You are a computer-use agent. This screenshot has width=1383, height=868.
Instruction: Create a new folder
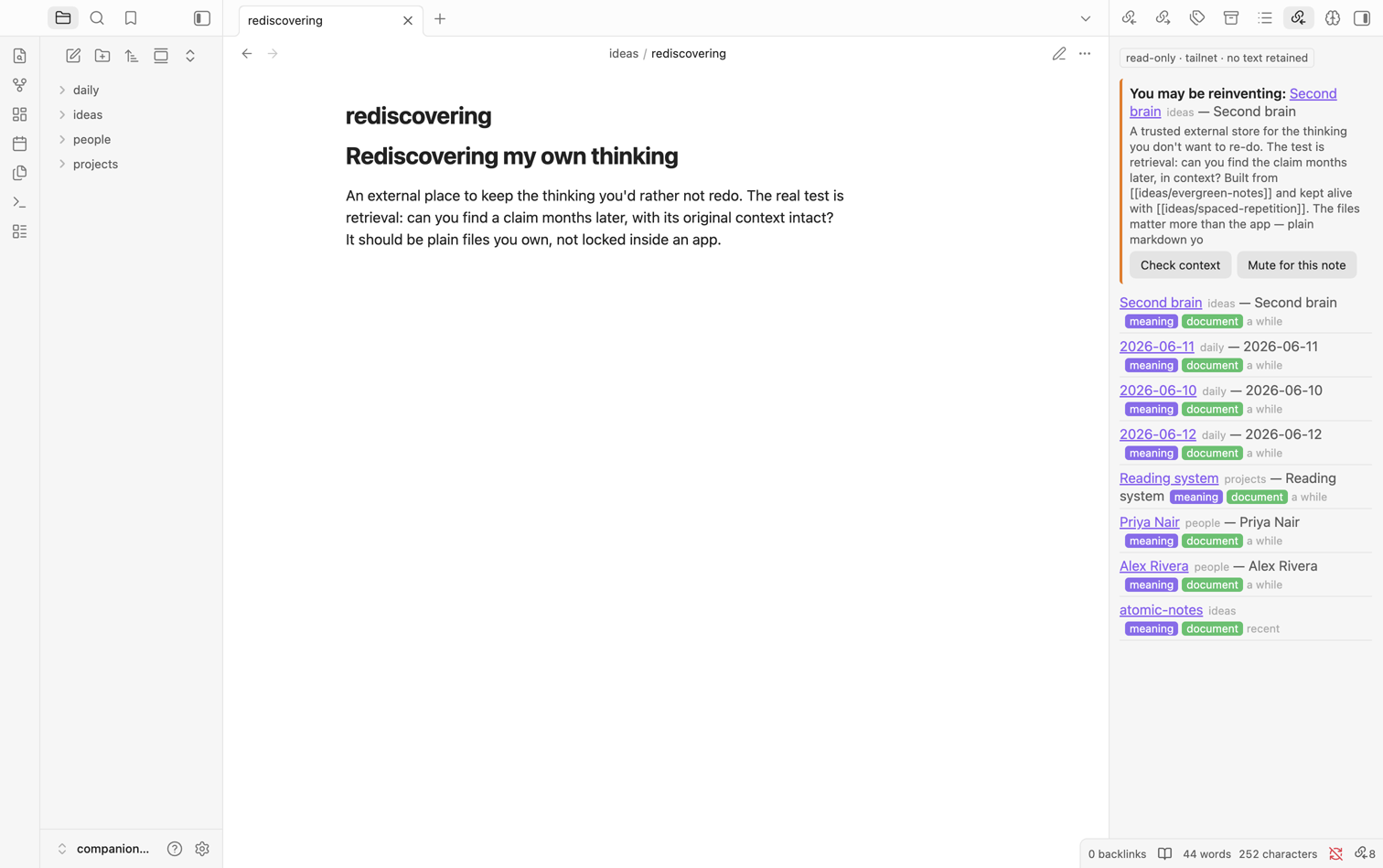point(102,56)
